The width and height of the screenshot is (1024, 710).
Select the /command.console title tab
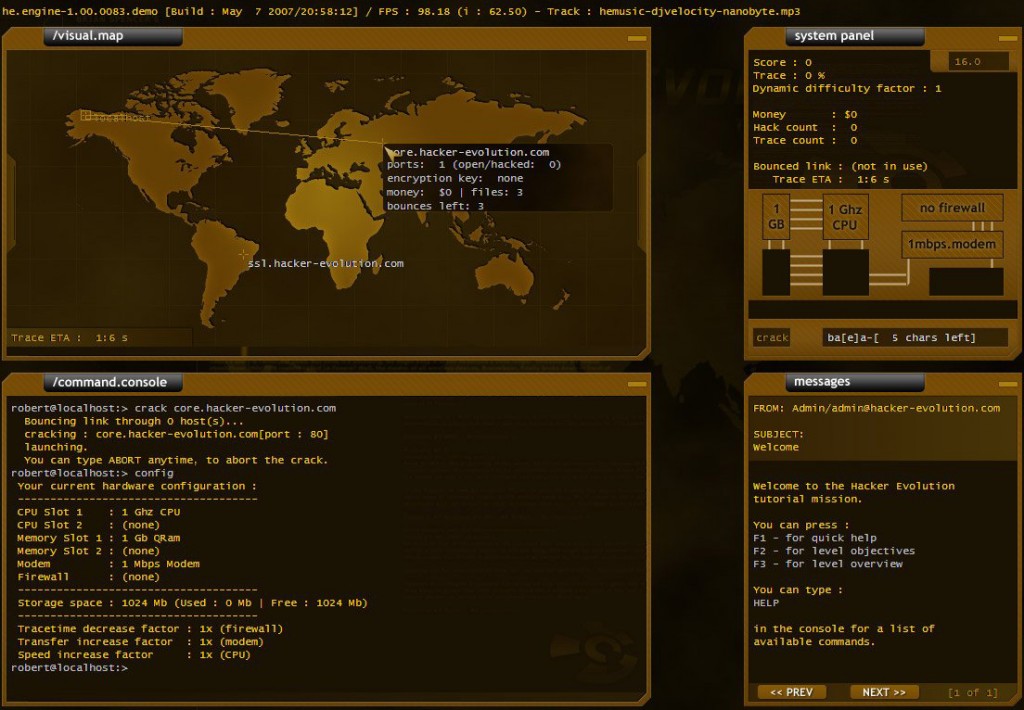(x=112, y=382)
